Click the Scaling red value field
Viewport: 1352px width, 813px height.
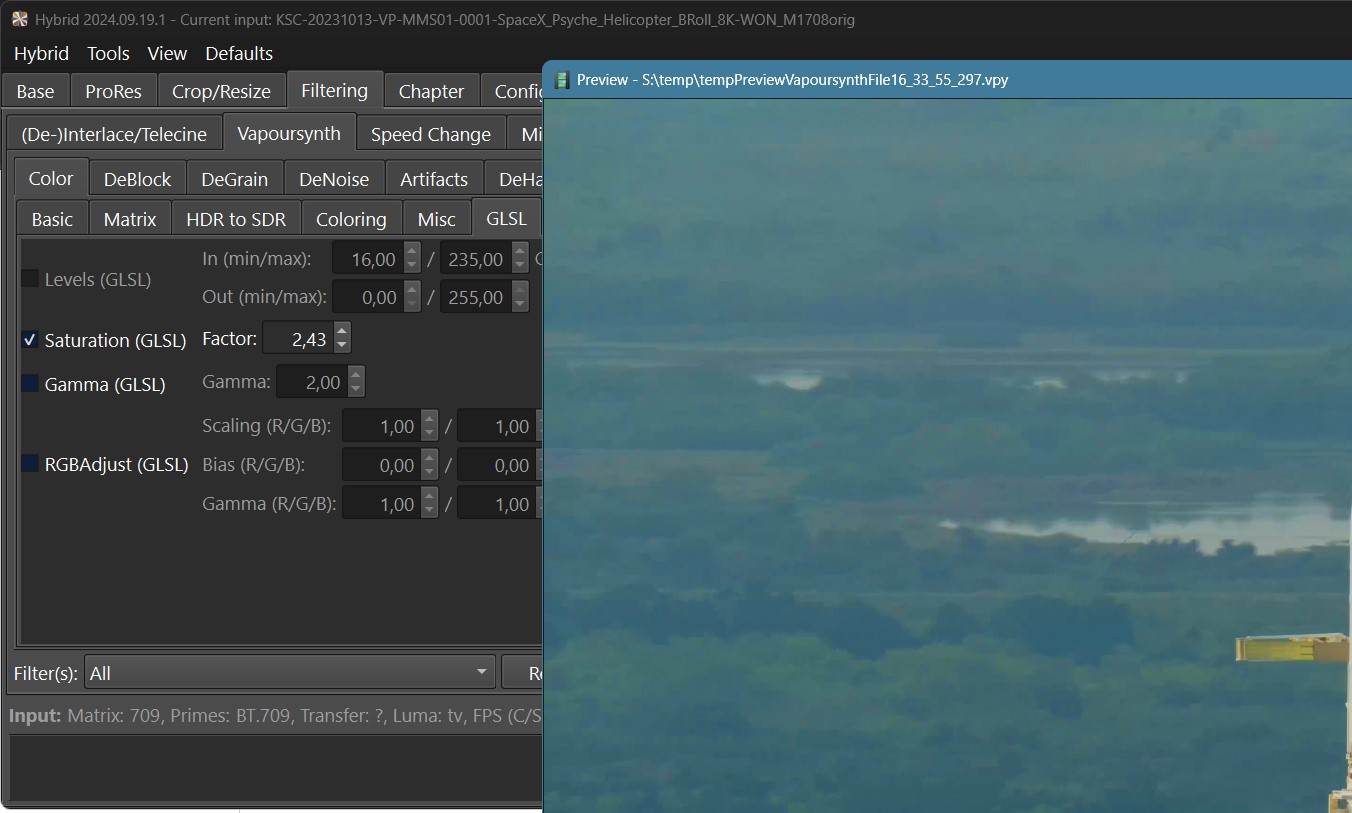click(x=381, y=427)
